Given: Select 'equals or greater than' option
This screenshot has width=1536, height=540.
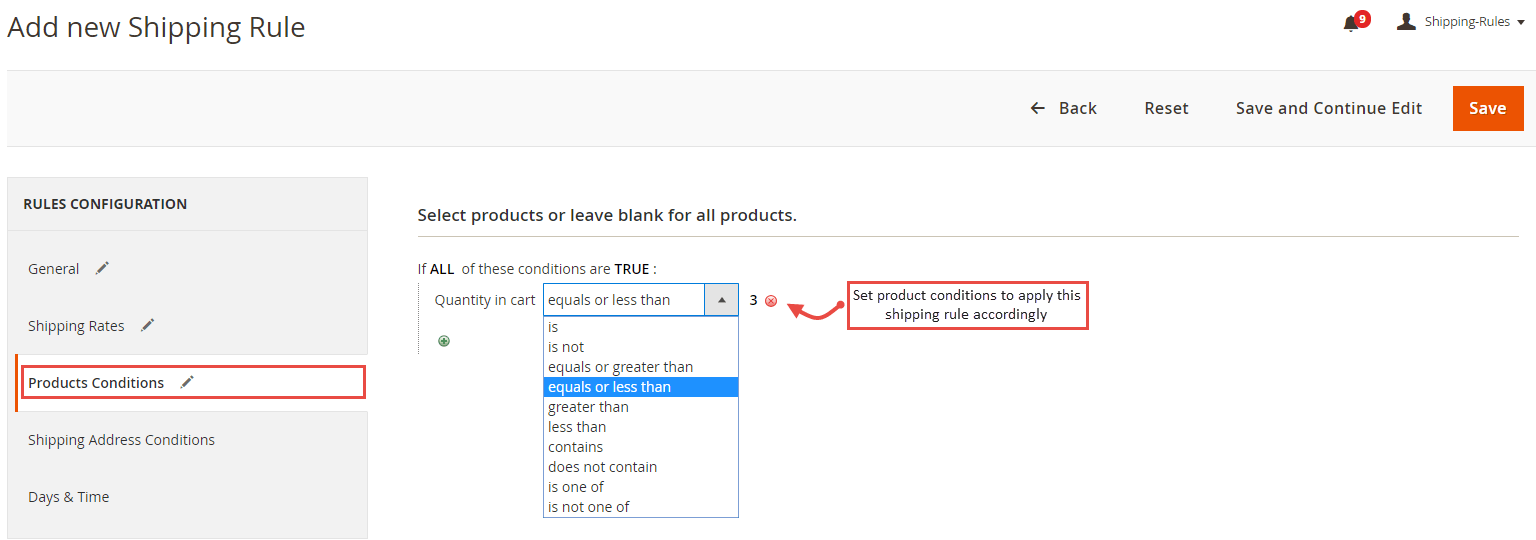Looking at the screenshot, I should (x=641, y=367).
